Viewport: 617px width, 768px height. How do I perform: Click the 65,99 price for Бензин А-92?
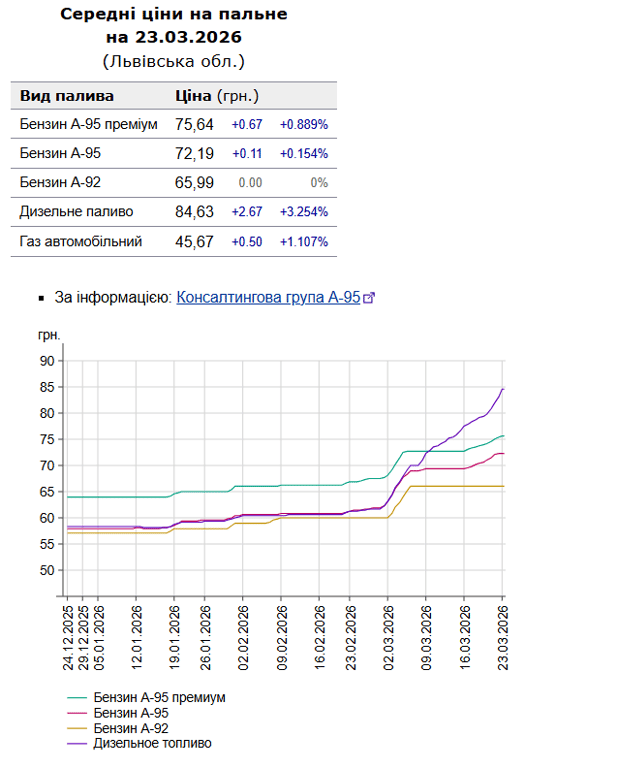pos(194,183)
